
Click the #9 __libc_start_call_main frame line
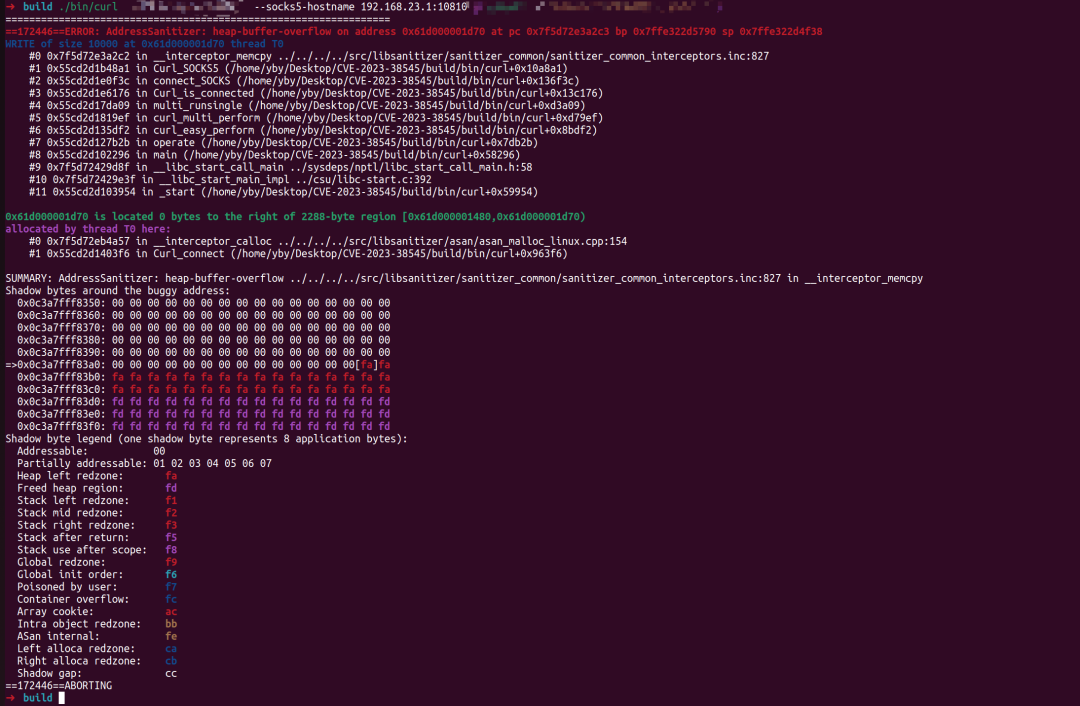(280, 167)
